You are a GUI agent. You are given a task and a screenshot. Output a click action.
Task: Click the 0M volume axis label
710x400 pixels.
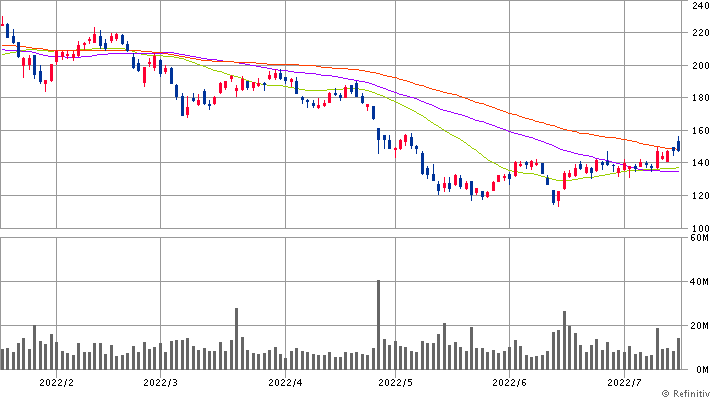tap(700, 369)
